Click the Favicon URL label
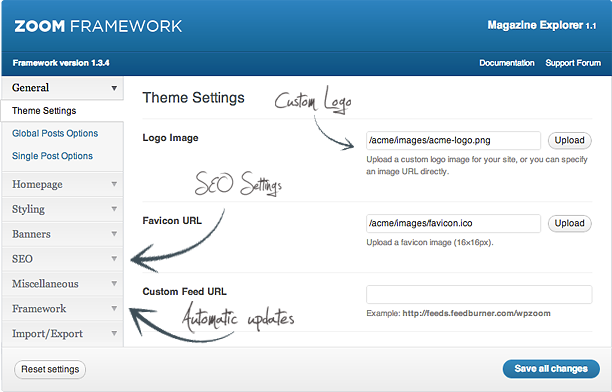 pos(172,221)
